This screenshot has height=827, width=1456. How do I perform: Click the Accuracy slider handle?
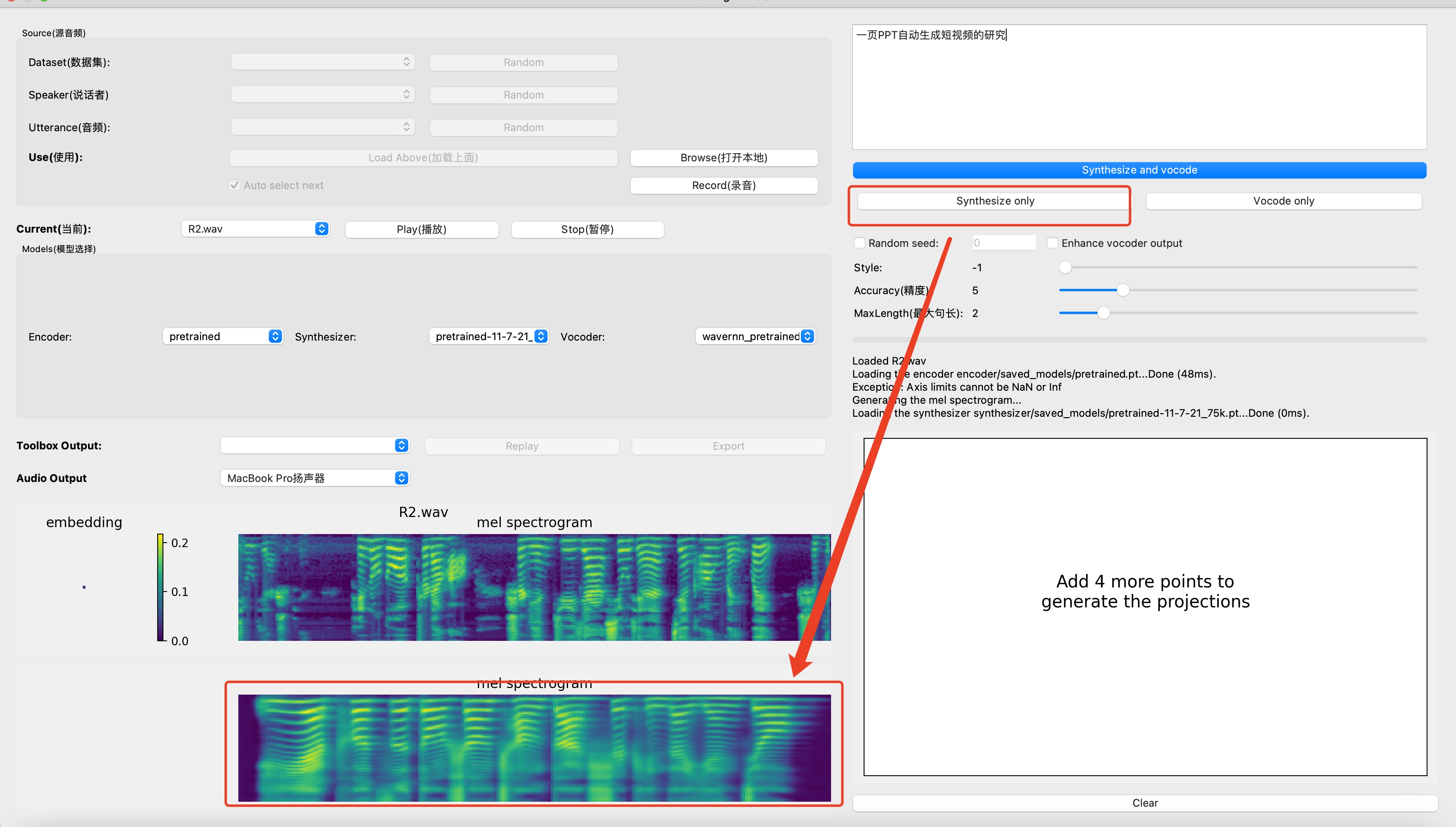[1123, 290]
